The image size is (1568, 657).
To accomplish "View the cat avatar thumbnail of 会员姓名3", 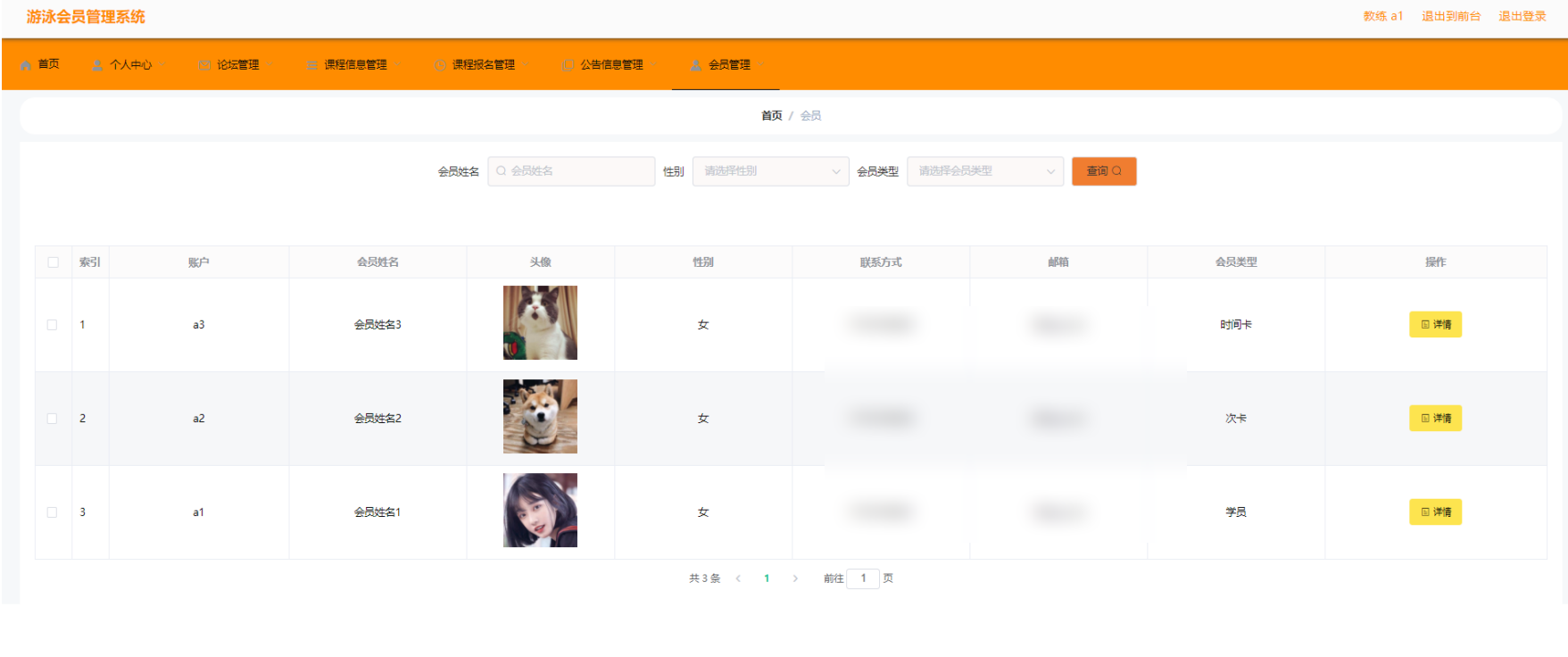I will [540, 322].
